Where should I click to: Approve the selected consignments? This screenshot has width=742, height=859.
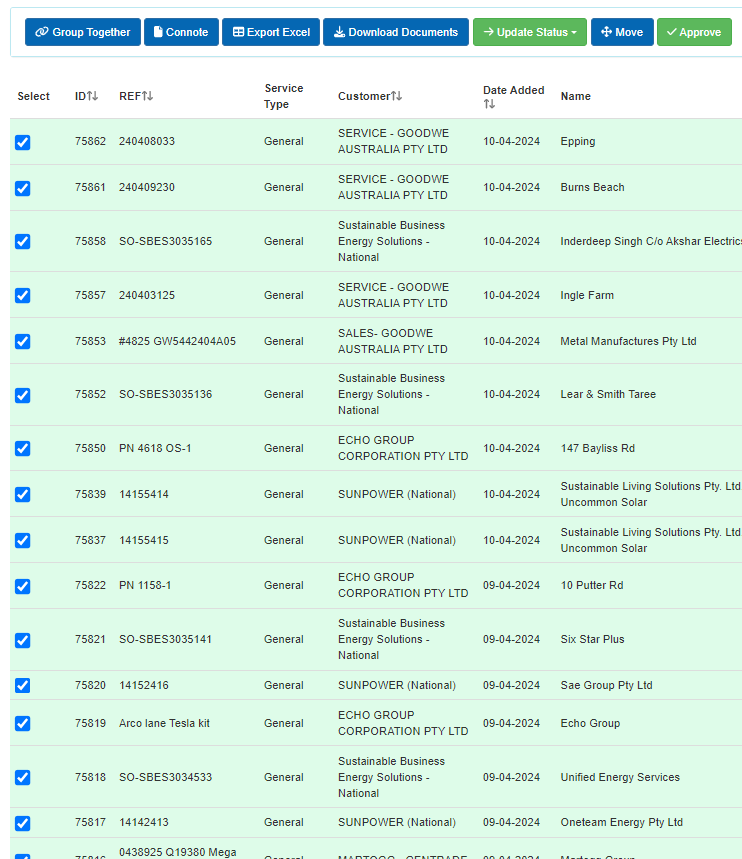click(694, 32)
